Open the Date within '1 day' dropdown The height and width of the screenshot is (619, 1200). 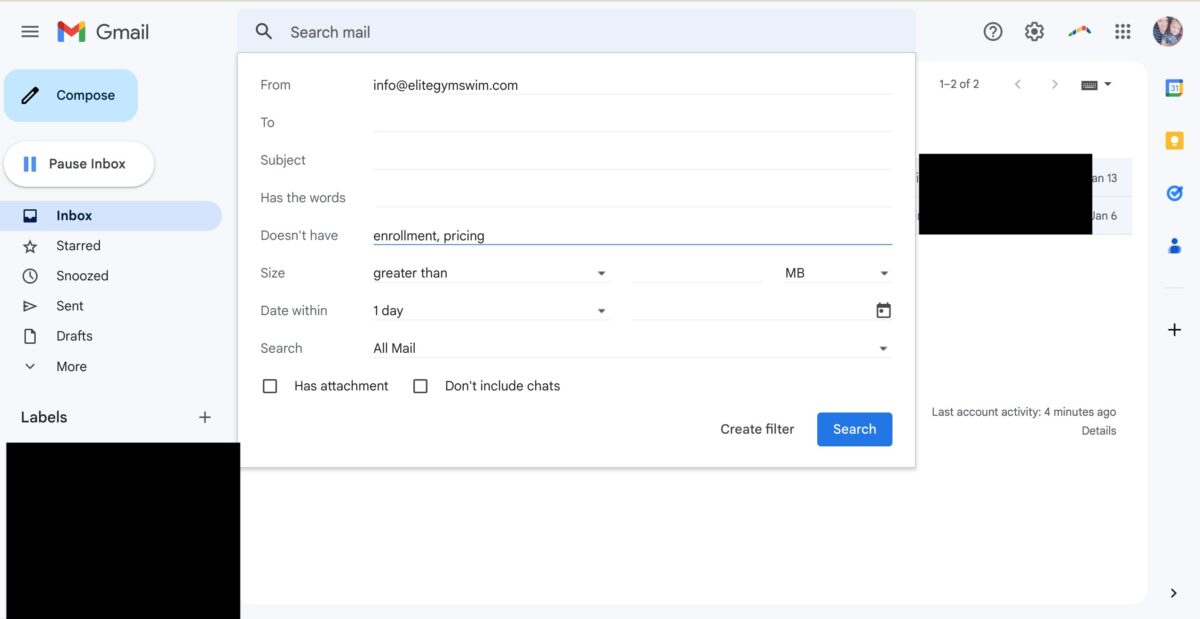(490, 311)
